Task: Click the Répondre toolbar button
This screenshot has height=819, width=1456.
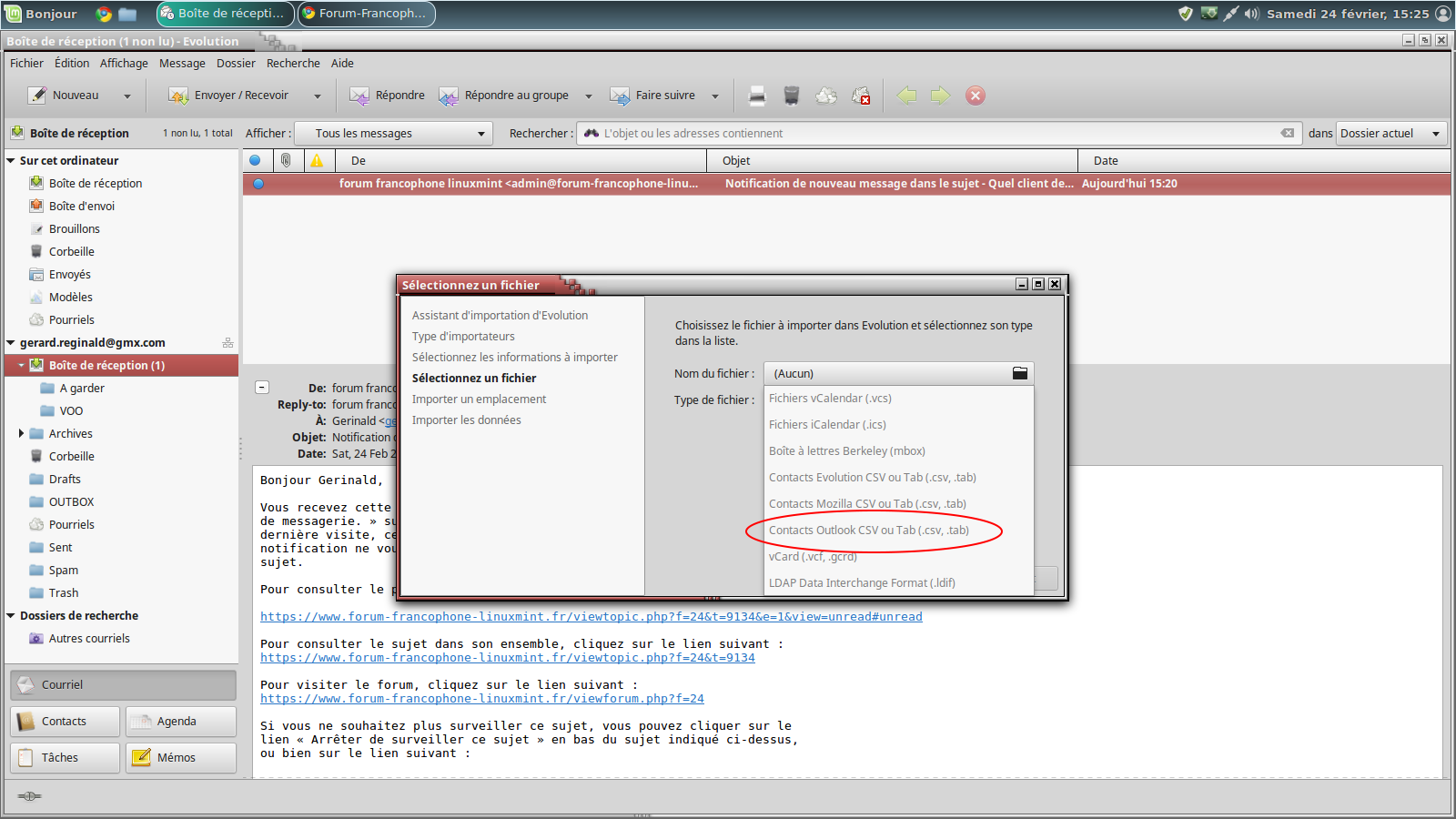Action: pos(388,96)
